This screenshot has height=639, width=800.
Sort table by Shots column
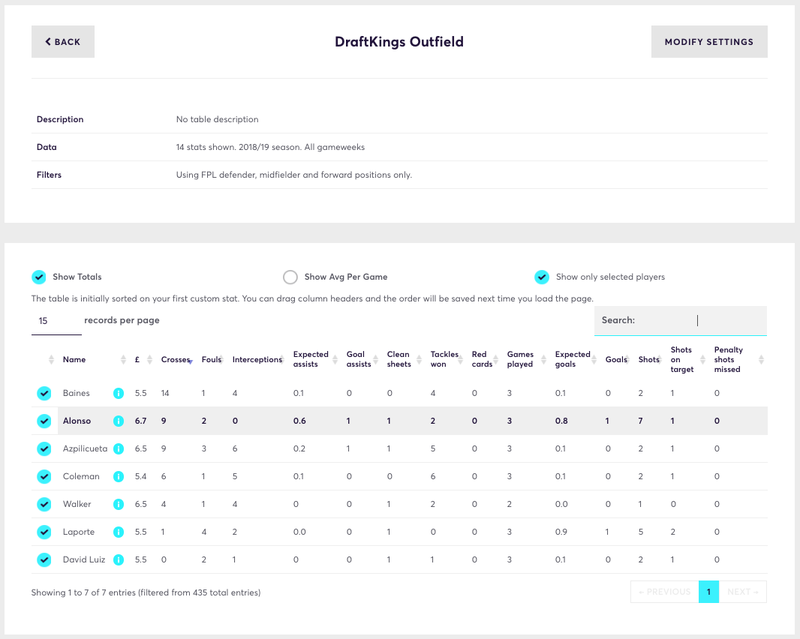point(649,359)
